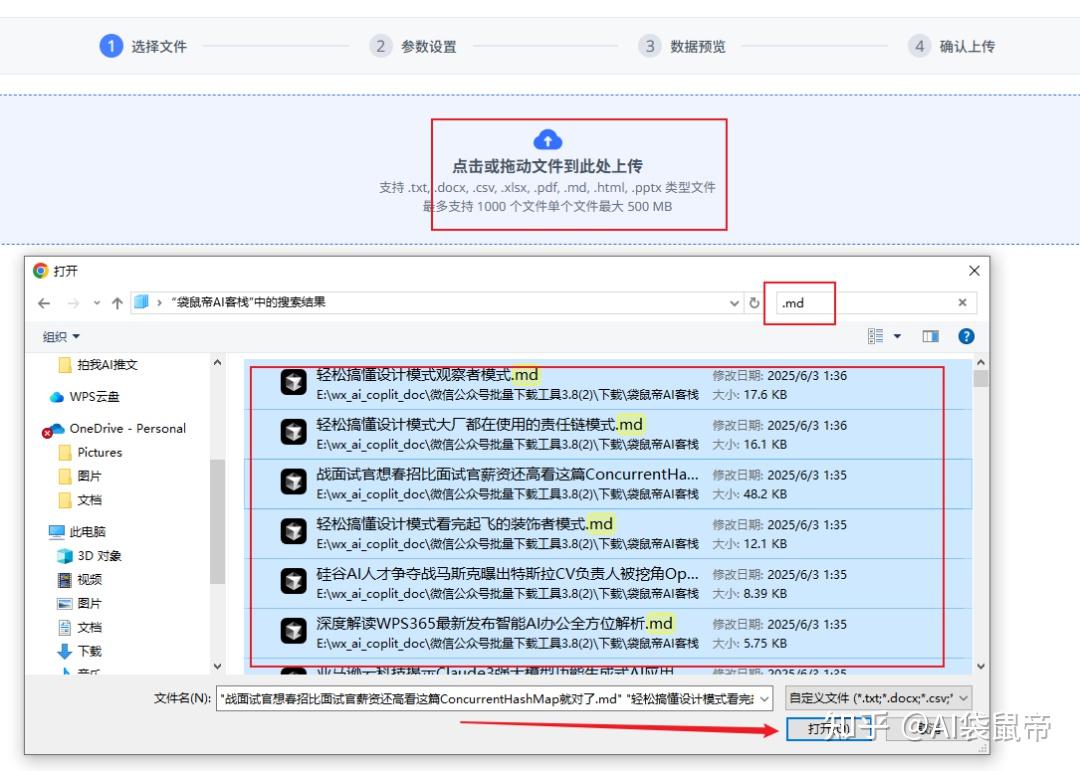Open view options dropdown arrow

(897, 336)
